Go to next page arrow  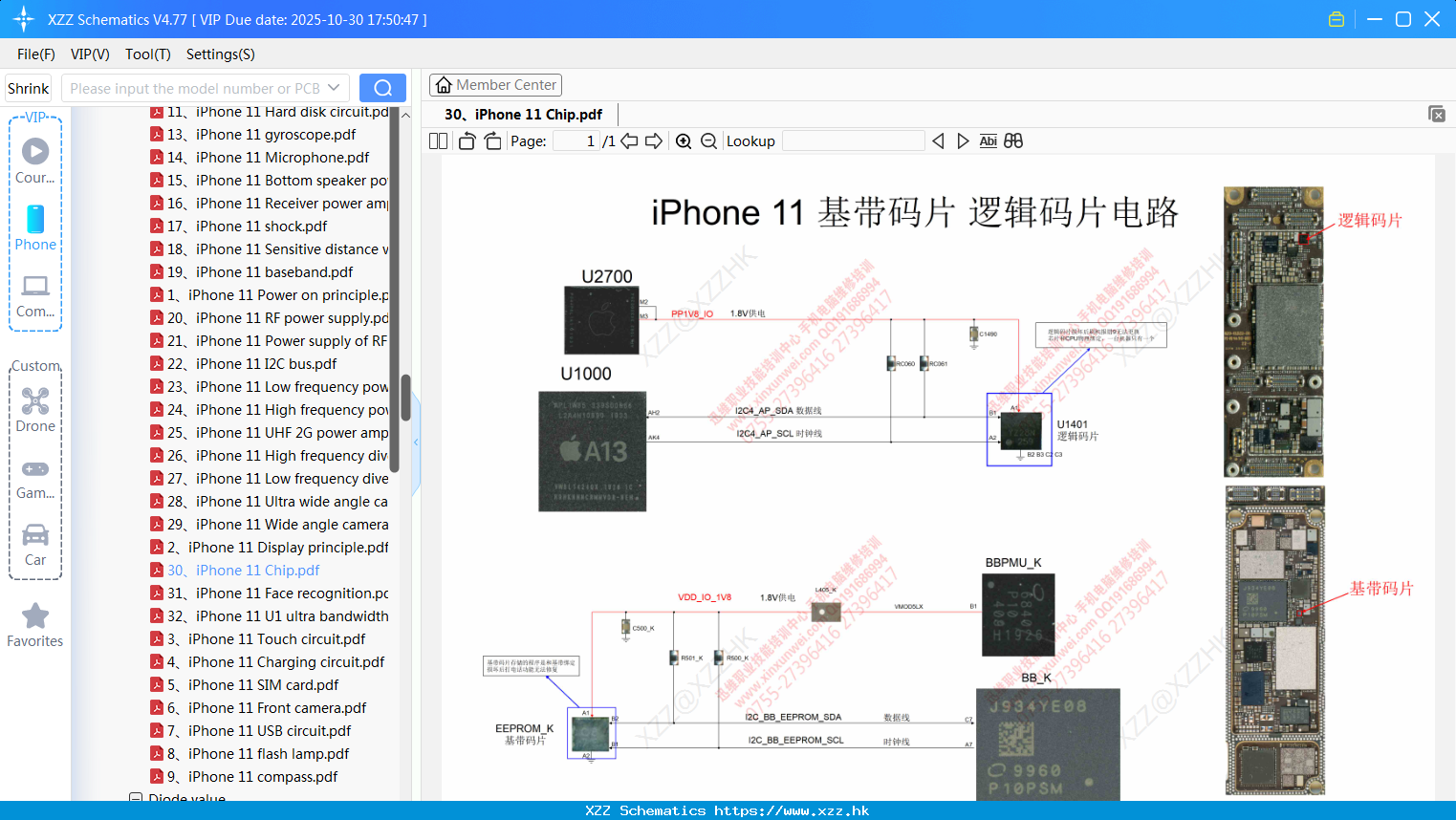[x=654, y=141]
